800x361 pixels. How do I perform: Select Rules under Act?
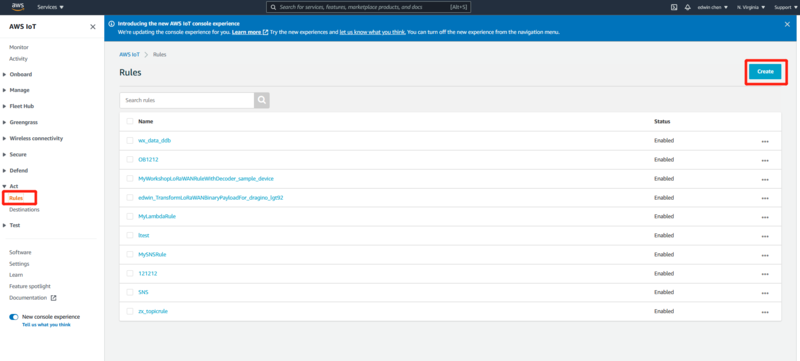click(x=16, y=198)
